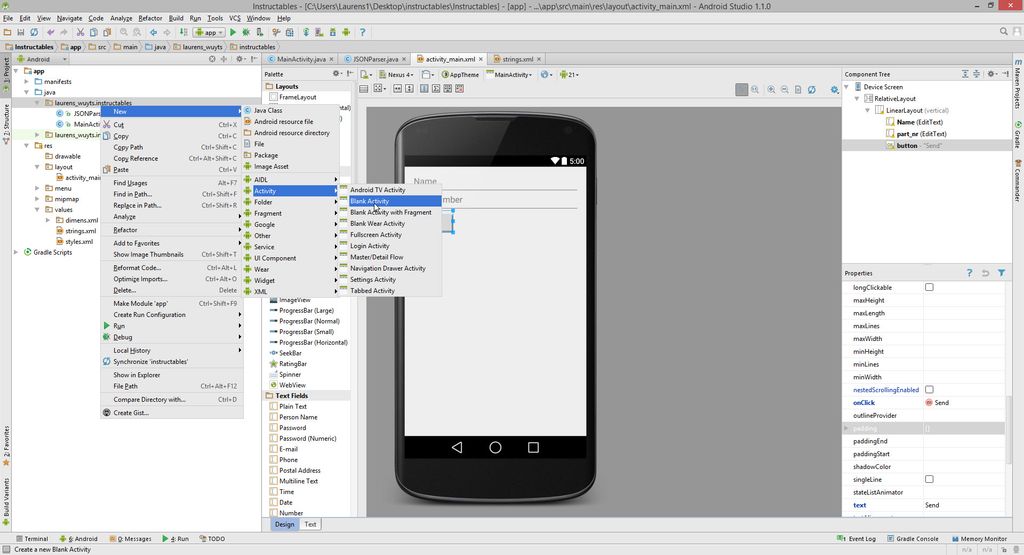The image size is (1024, 555).
Task: Switch to the JSONParser.java editor tab
Action: point(375,59)
